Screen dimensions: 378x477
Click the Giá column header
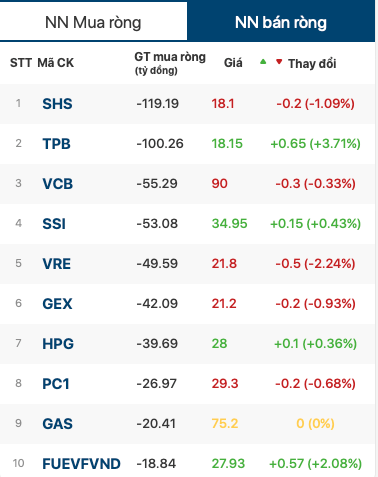233,63
